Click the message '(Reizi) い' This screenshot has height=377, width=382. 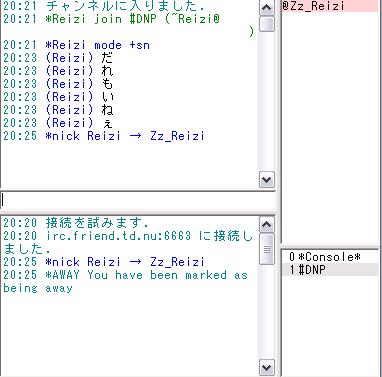coord(58,97)
